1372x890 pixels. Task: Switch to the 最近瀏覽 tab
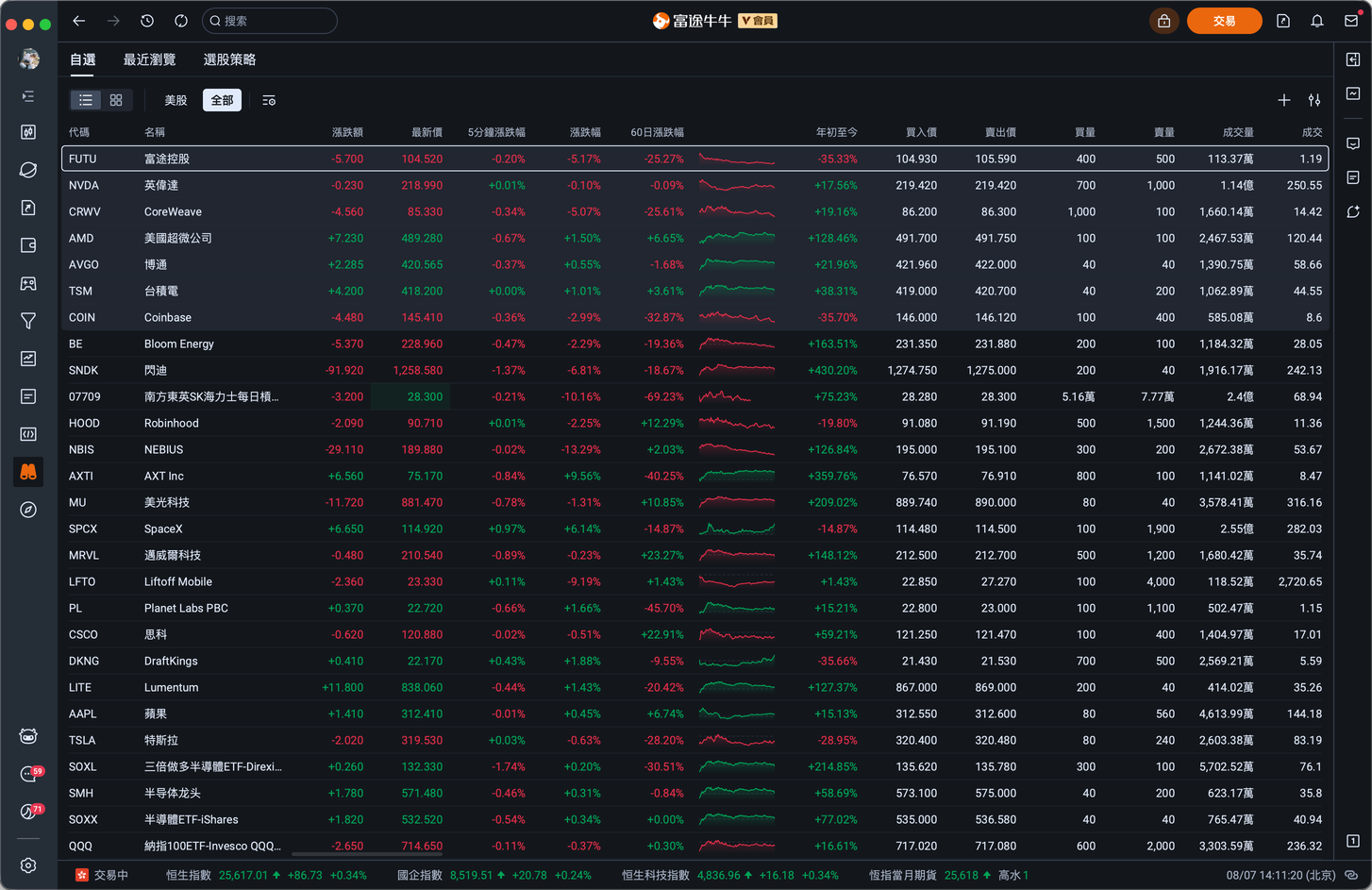pyautogui.click(x=149, y=59)
